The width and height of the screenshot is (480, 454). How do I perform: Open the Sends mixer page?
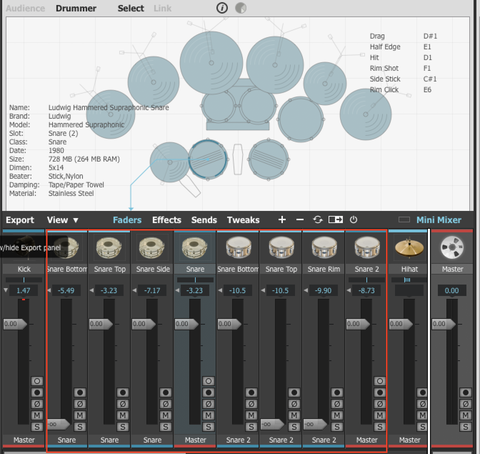204,220
